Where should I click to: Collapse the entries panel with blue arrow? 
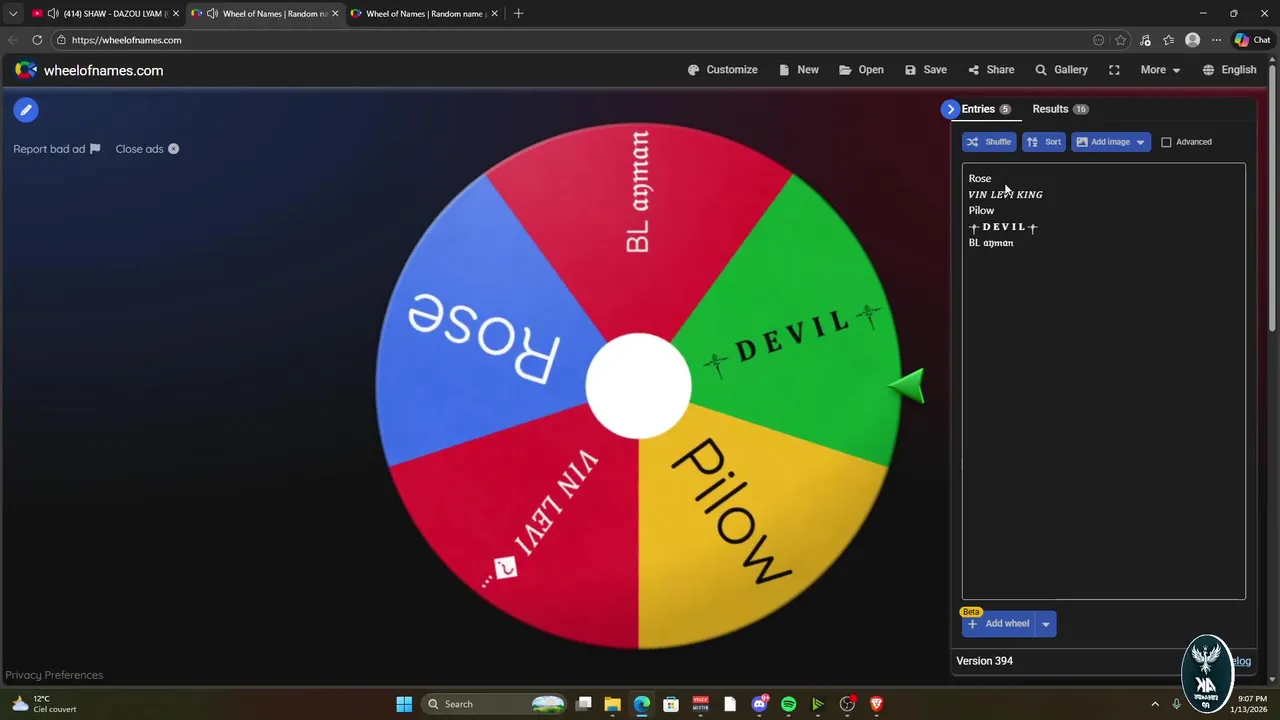click(950, 109)
